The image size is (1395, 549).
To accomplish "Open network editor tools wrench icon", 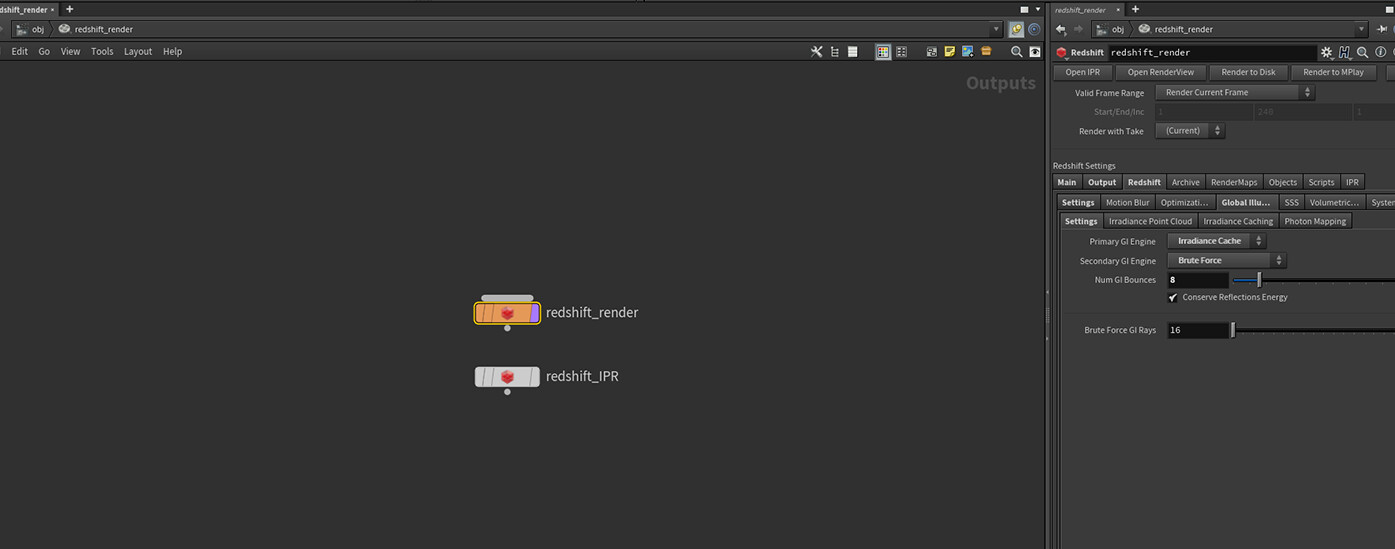I will click(x=816, y=52).
